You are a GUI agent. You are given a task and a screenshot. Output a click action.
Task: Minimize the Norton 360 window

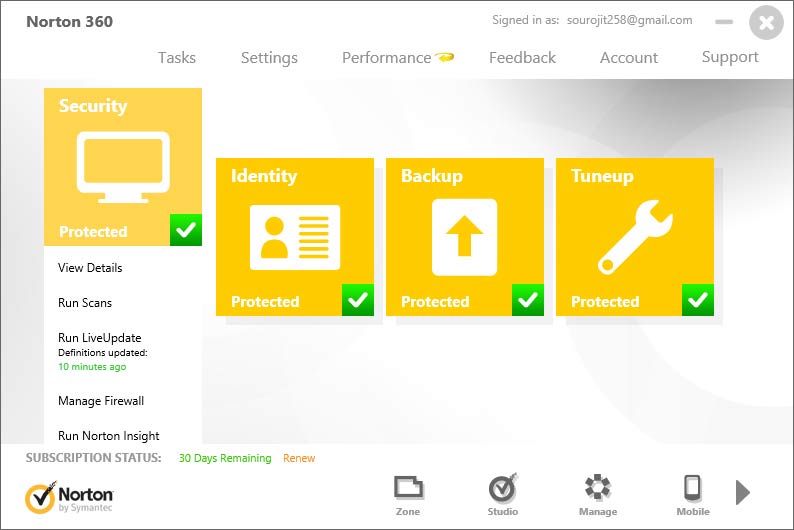[x=724, y=22]
